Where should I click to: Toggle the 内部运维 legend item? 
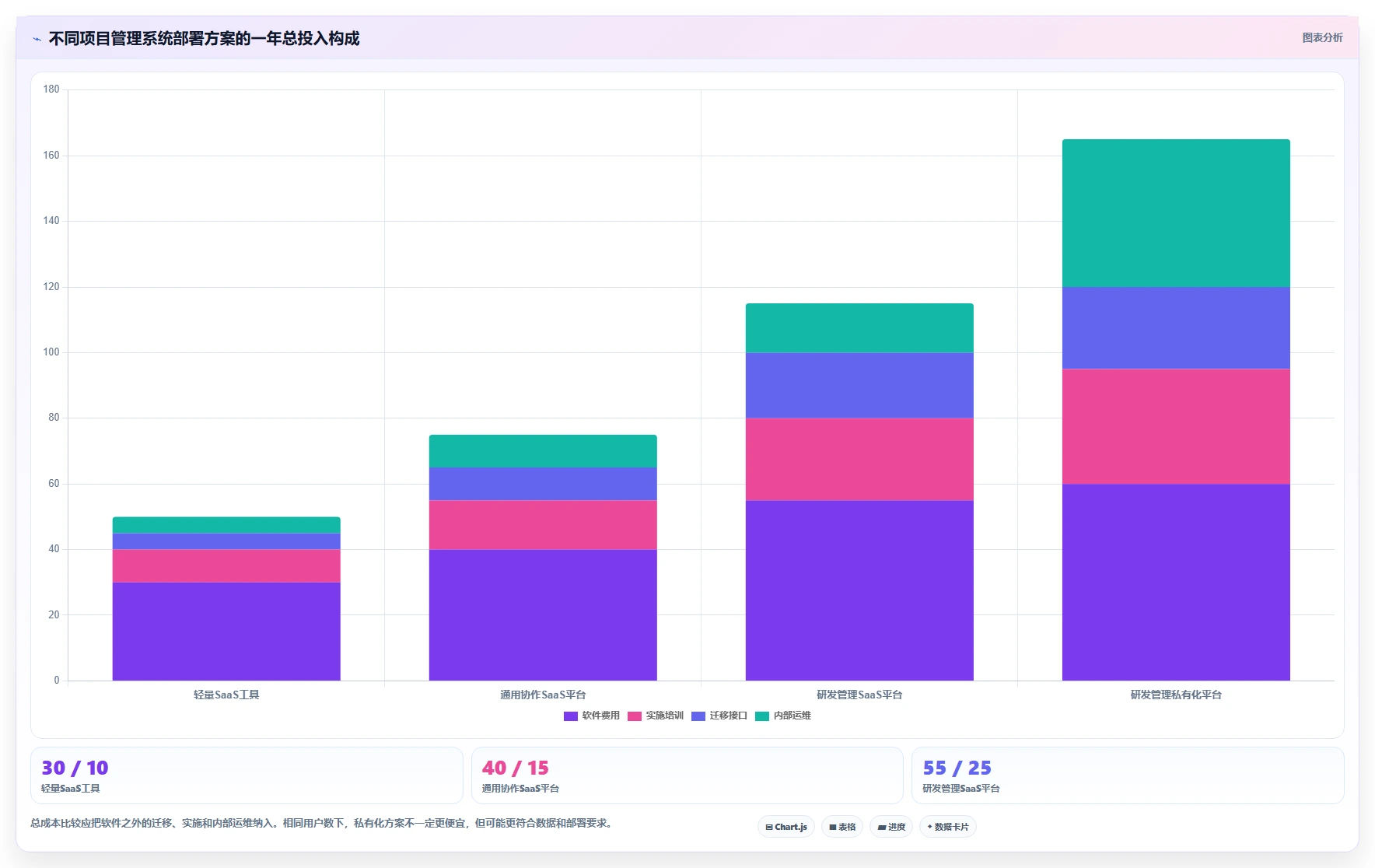tap(783, 716)
